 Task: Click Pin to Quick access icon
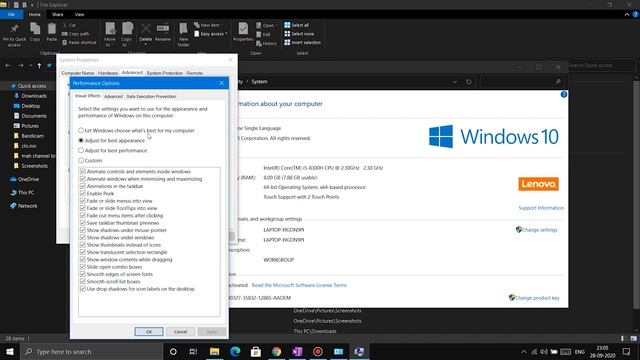coord(14,33)
